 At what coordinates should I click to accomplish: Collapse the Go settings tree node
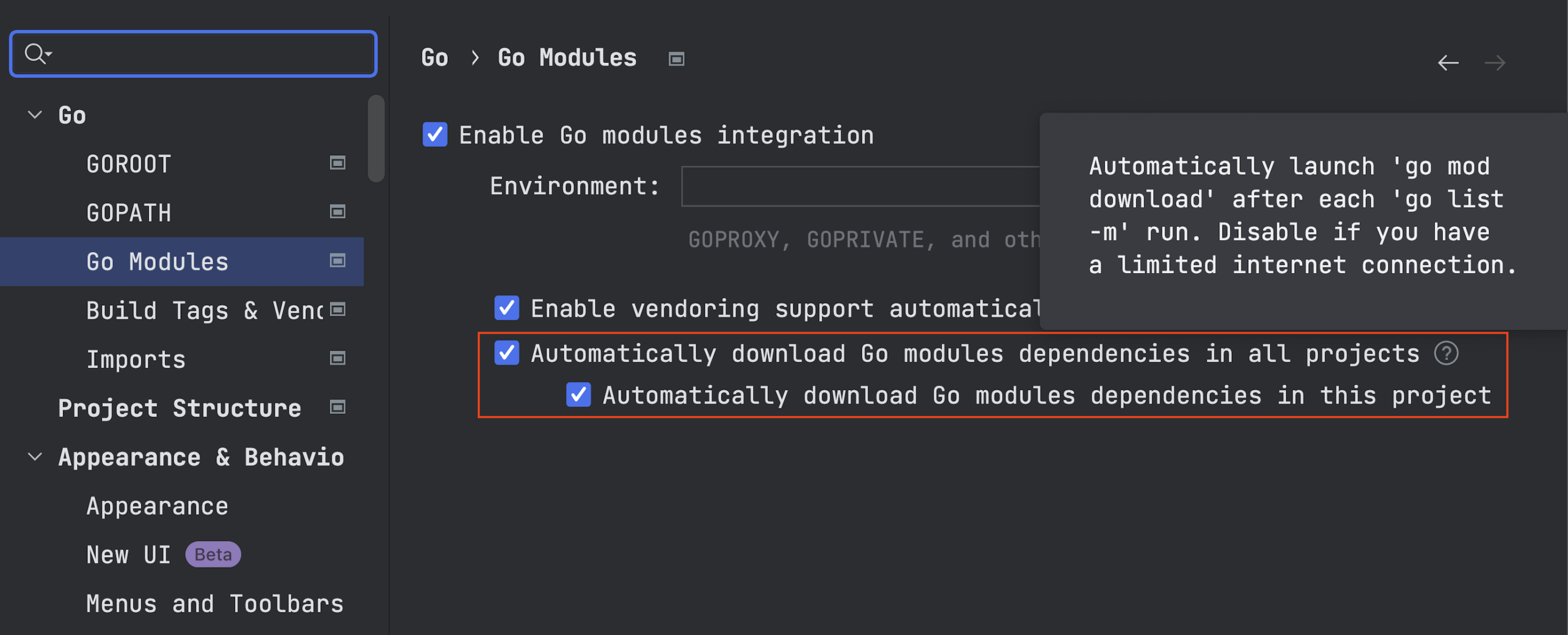[x=35, y=114]
